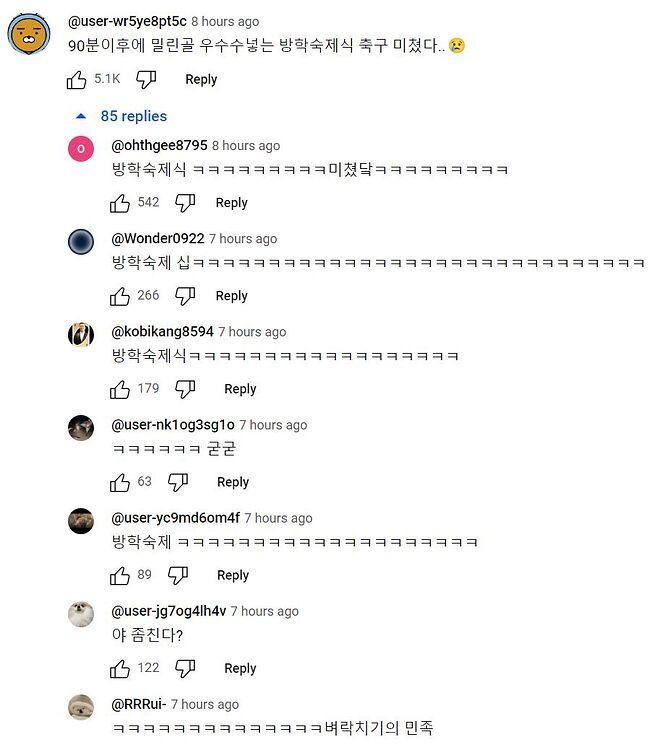Like the reply from @kobikang8594
This screenshot has width=660, height=750.
(x=120, y=389)
